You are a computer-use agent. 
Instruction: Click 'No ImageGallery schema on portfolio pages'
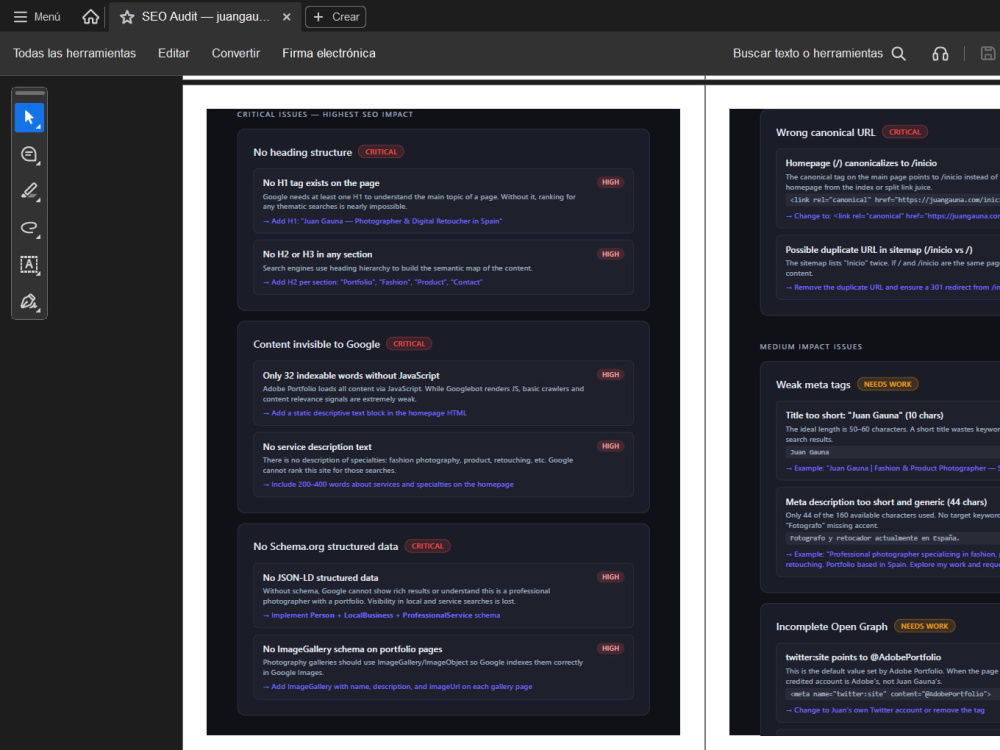[352, 649]
